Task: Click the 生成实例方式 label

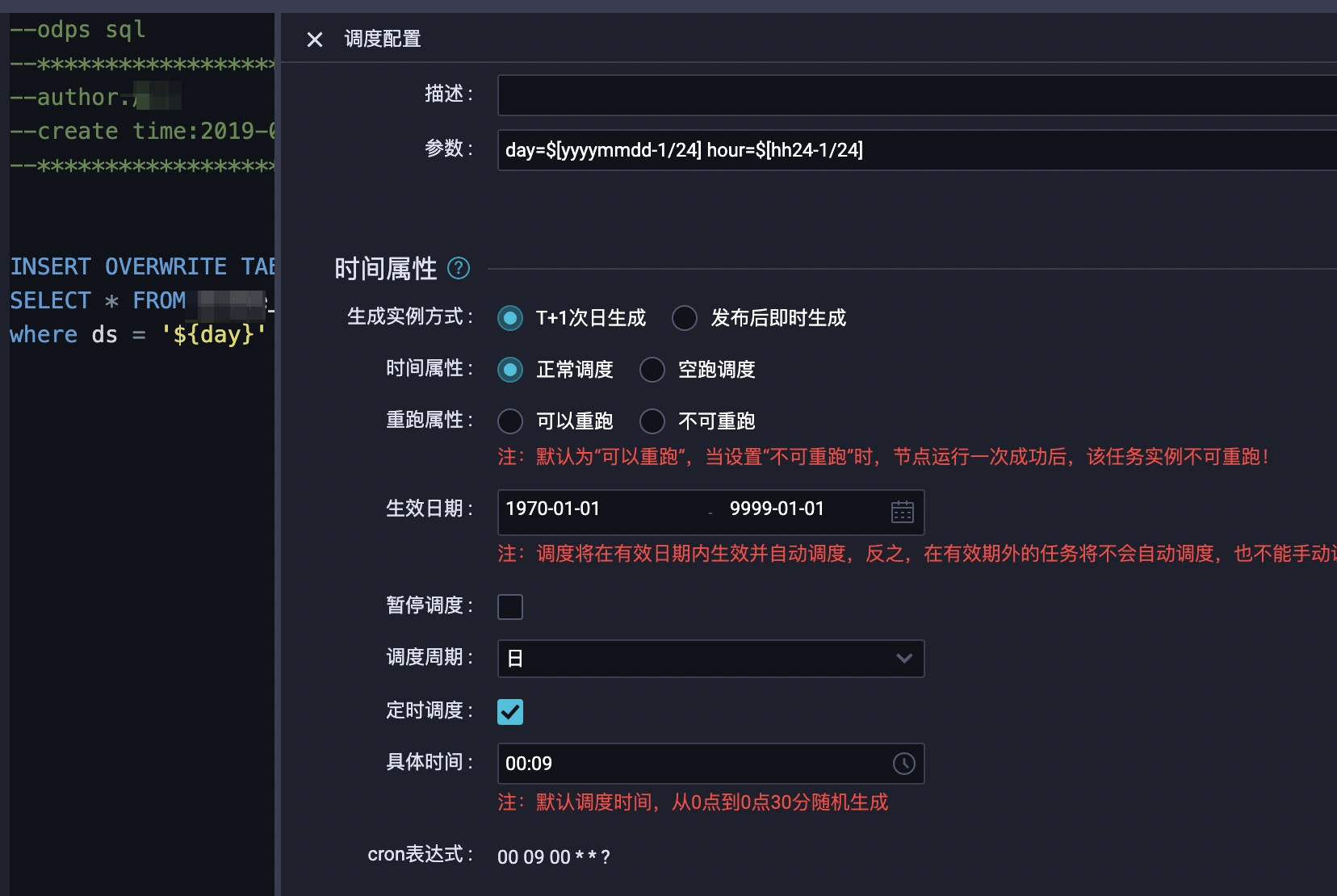Action: tap(410, 316)
